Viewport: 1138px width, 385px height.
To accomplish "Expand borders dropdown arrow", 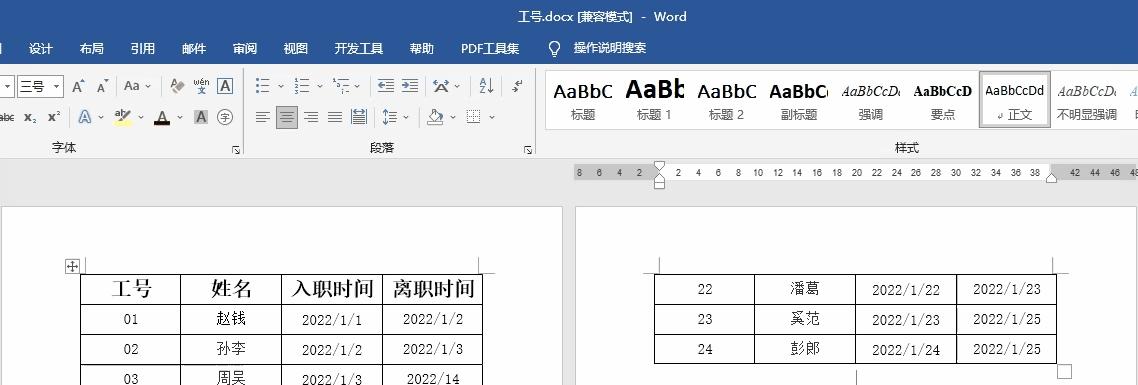I will (x=492, y=117).
